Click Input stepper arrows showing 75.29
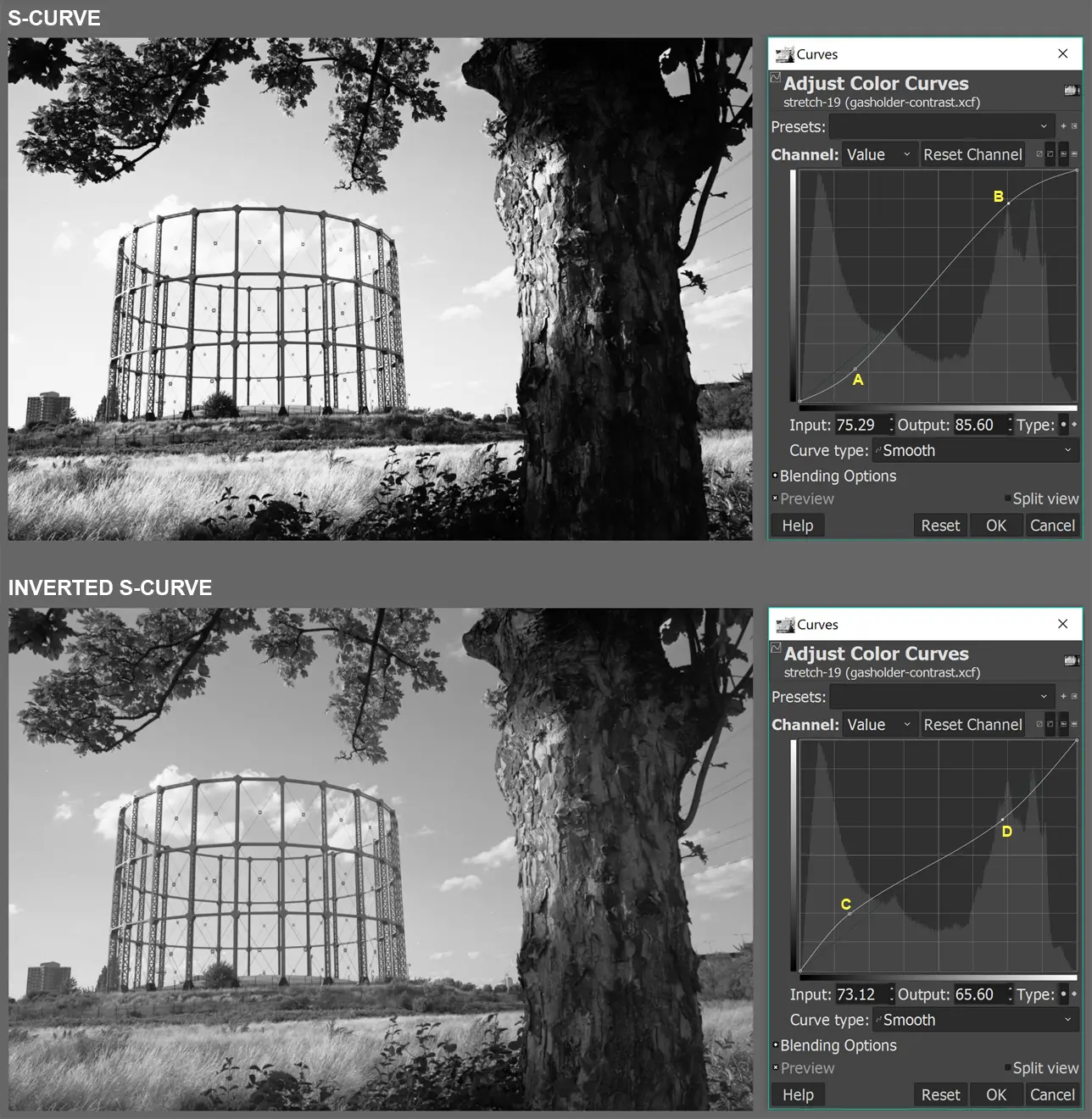 (x=891, y=425)
